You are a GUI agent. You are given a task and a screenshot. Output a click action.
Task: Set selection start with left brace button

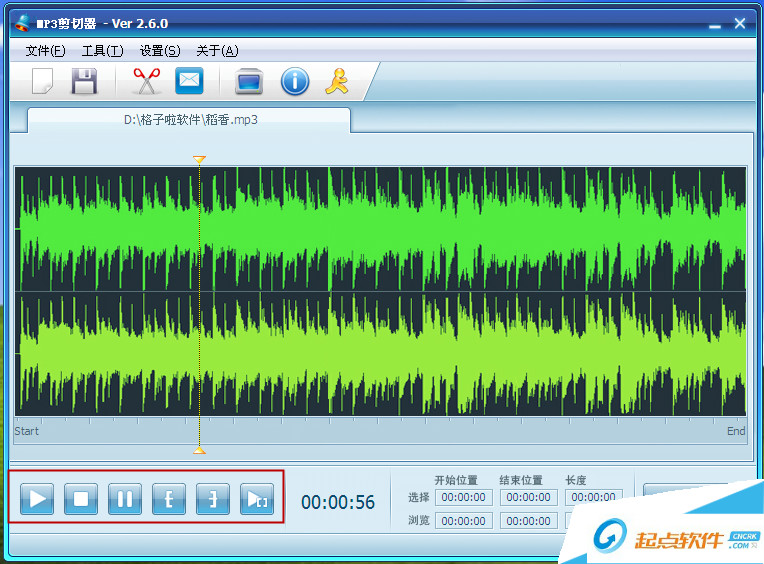coord(169,498)
